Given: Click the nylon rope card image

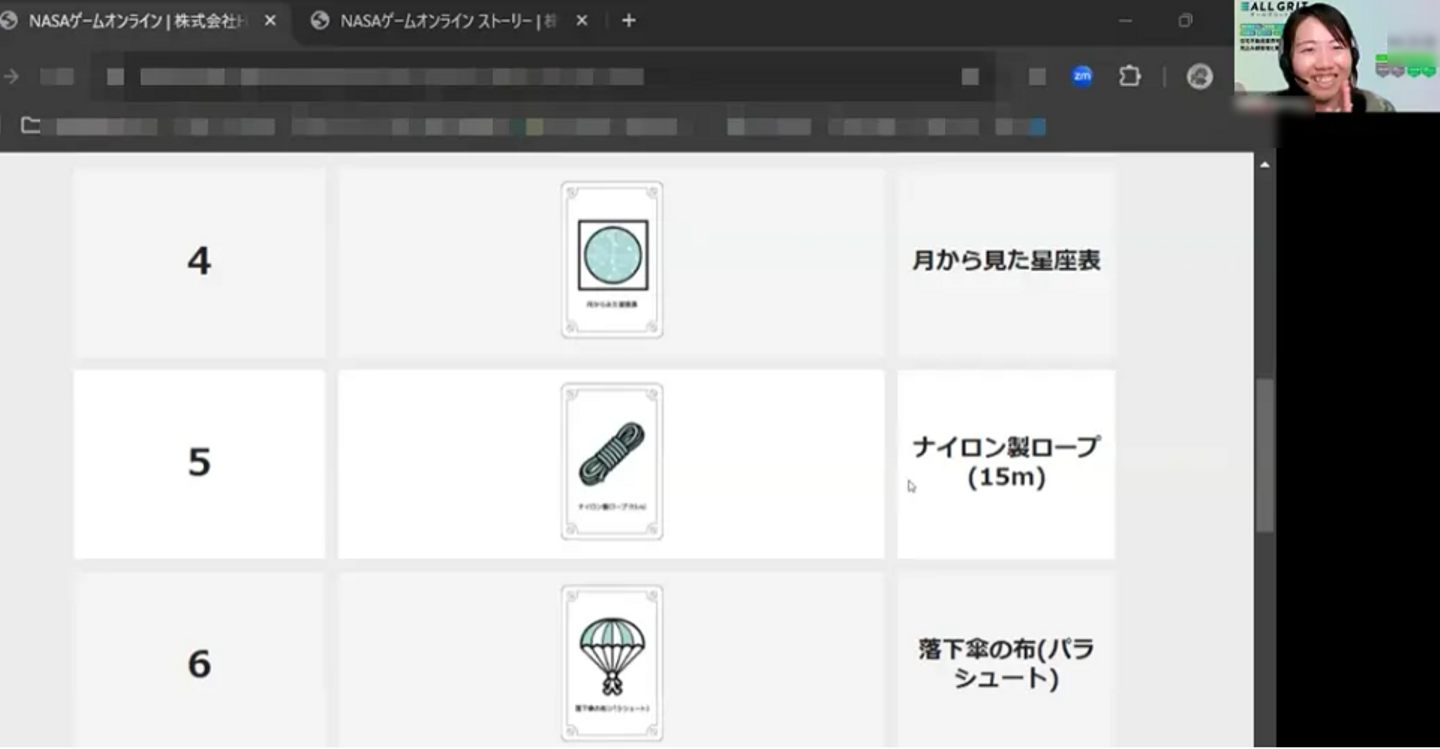Looking at the screenshot, I should tap(612, 462).
